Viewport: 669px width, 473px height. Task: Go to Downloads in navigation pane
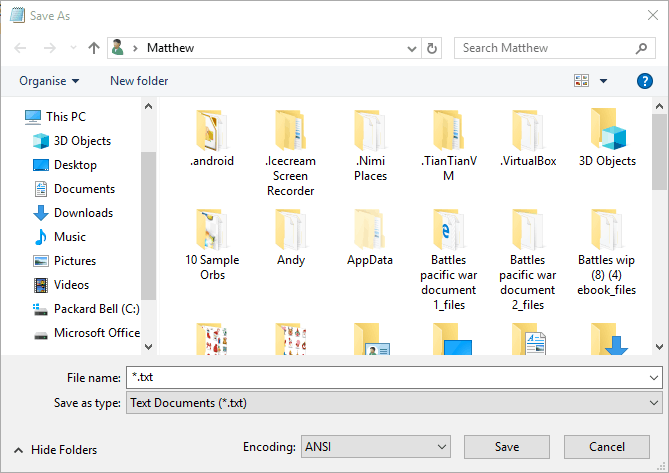click(x=73, y=213)
